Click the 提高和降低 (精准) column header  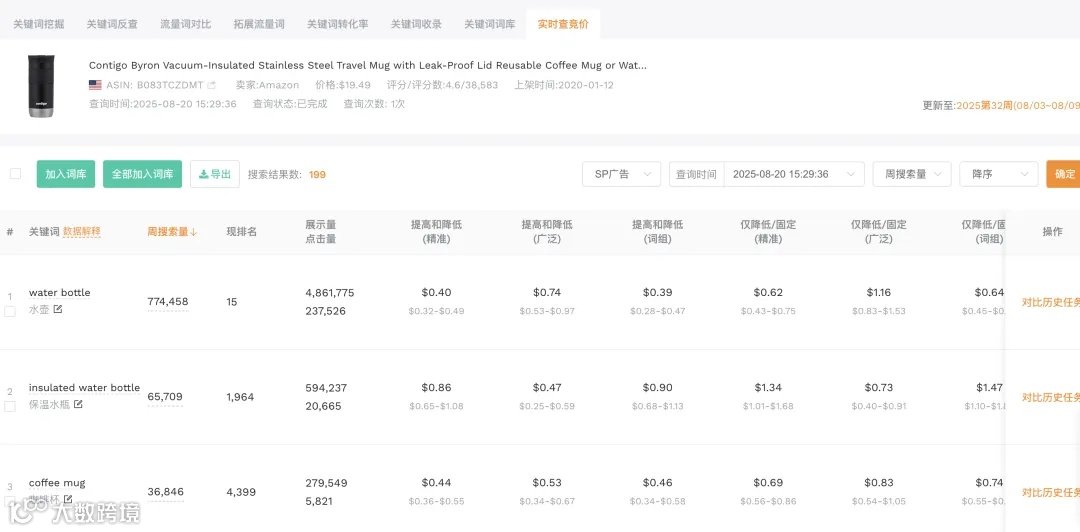[437, 232]
